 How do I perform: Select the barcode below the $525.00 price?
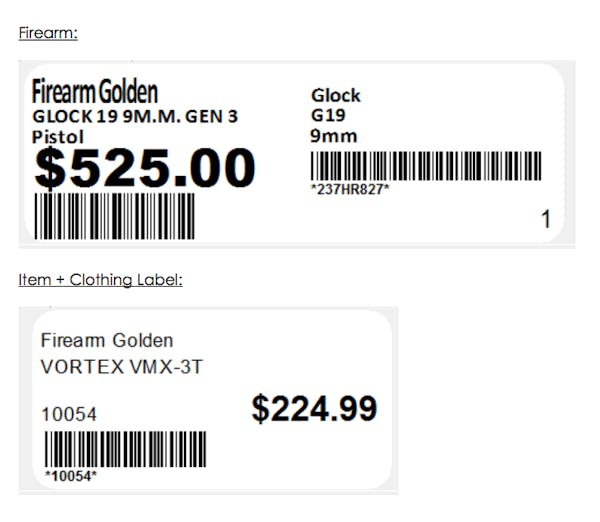(x=114, y=216)
